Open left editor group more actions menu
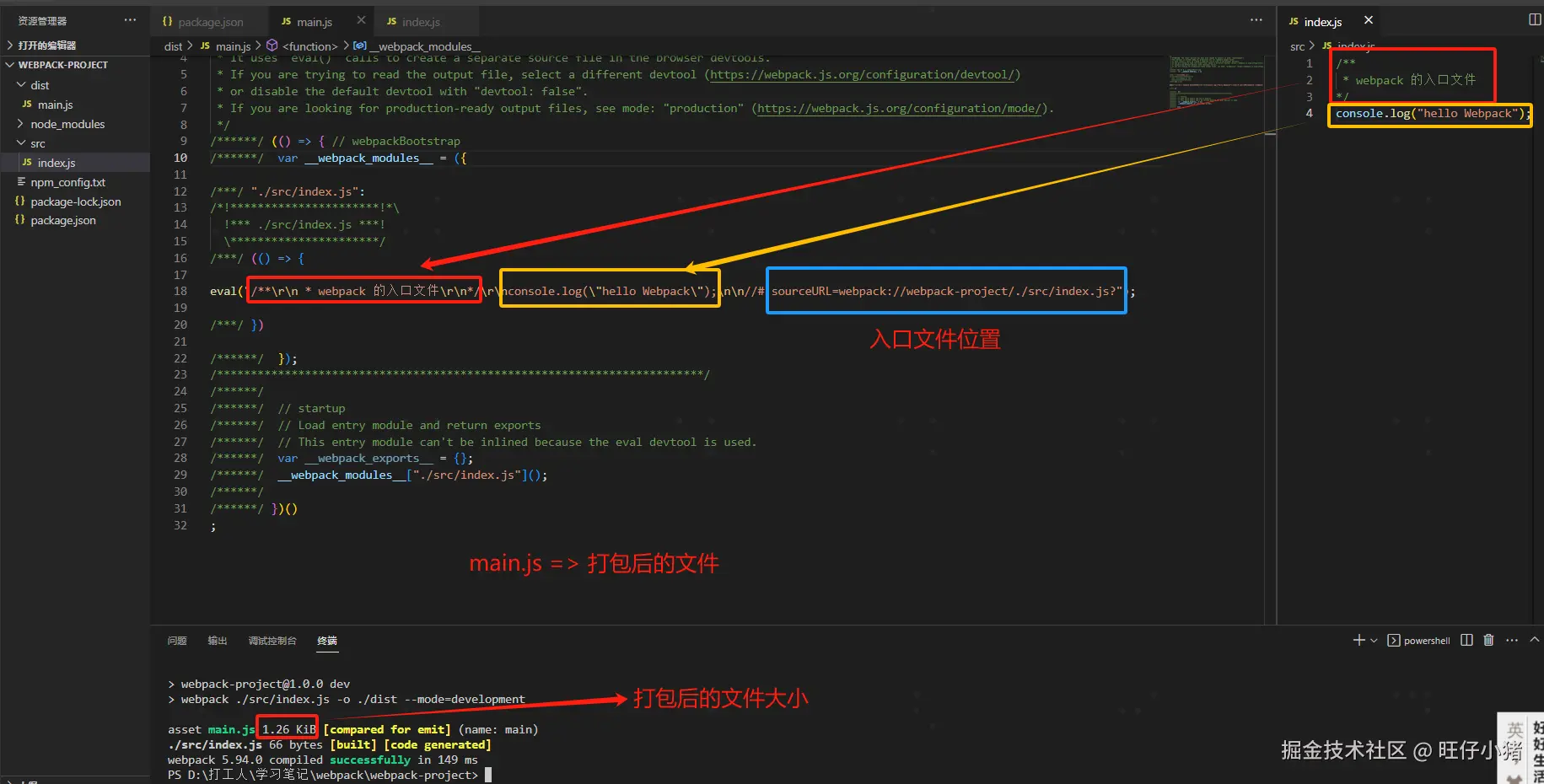 pos(1256,20)
